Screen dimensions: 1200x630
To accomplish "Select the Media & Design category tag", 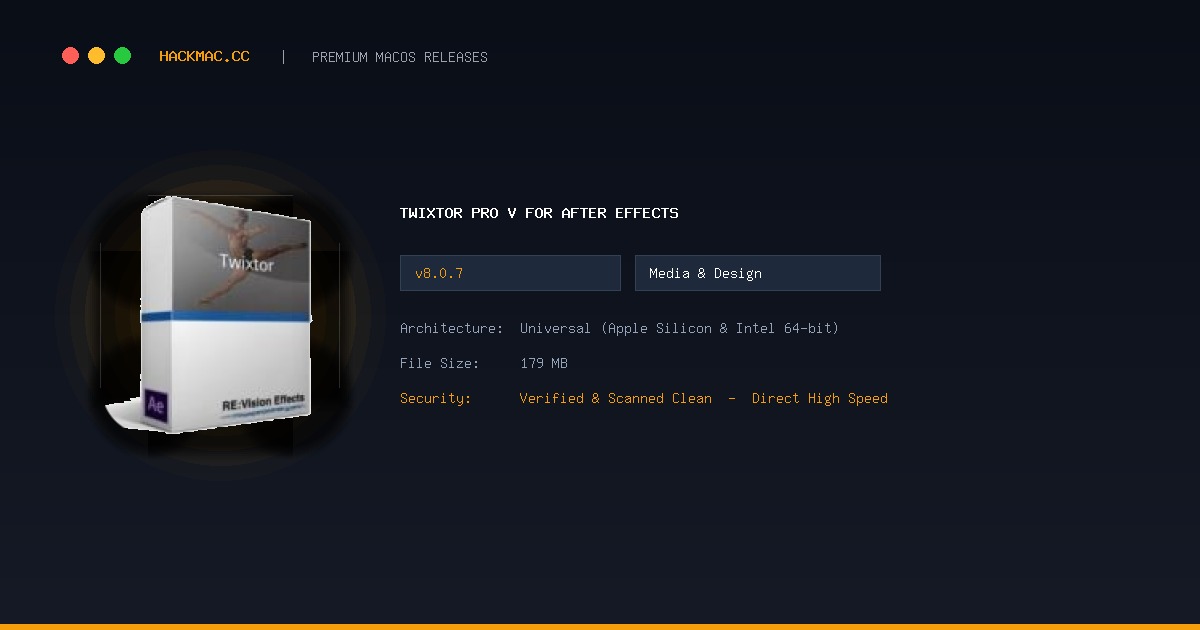I will tap(758, 273).
